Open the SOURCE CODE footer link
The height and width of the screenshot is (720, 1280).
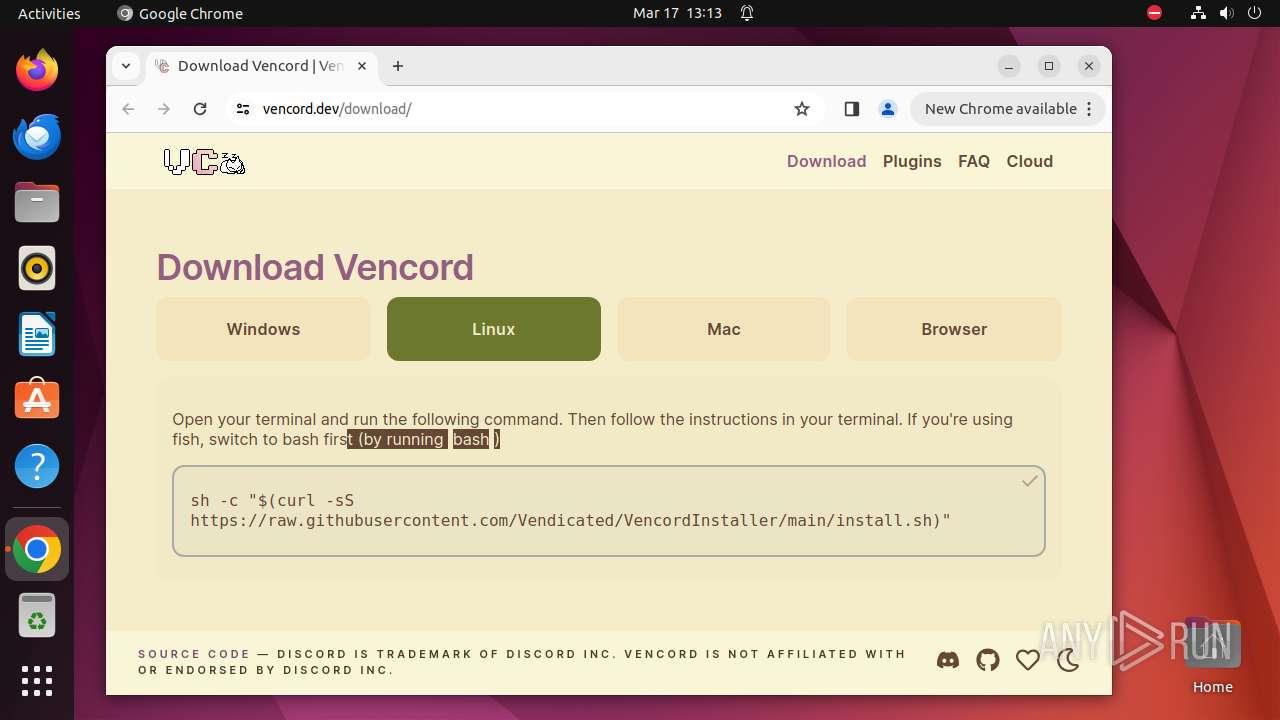pos(194,654)
